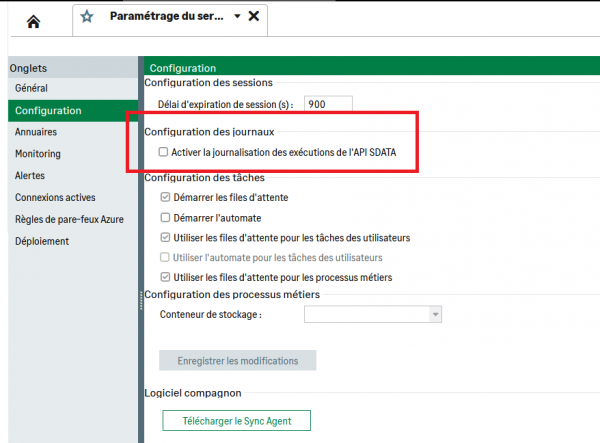Click the Configuration des journaux heading
The image size is (600, 443).
209,132
